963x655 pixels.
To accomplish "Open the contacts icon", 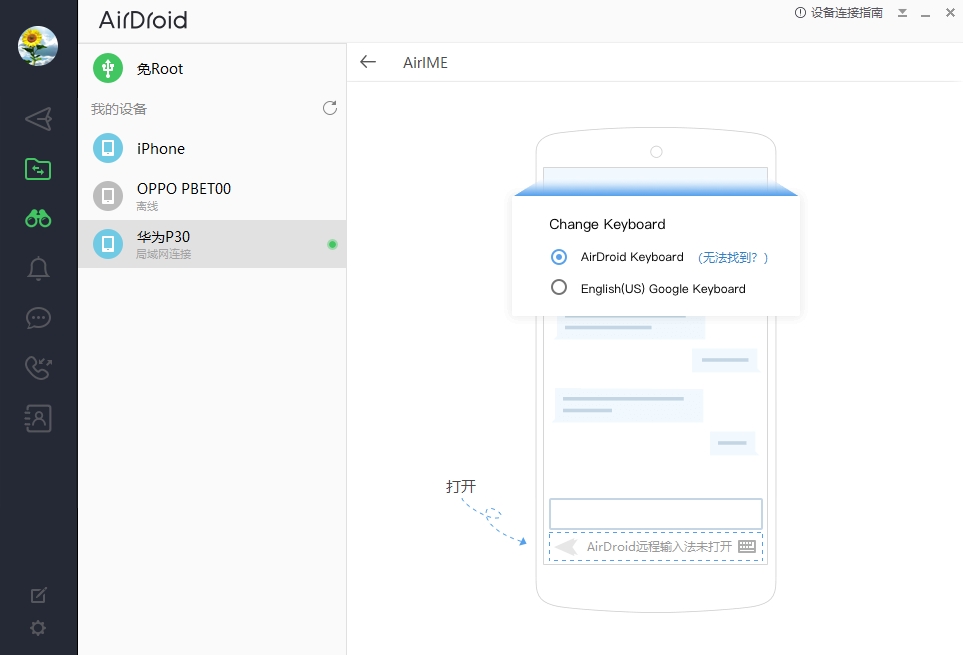I will tap(38, 418).
